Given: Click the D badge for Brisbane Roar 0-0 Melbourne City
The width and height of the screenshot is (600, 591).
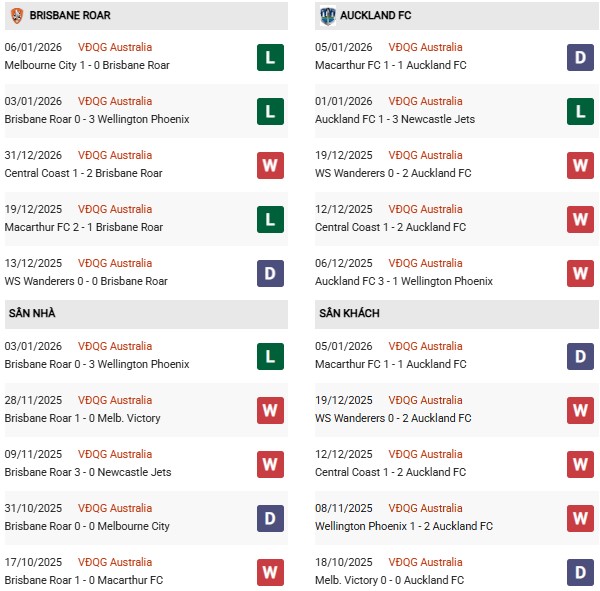Looking at the screenshot, I should coord(270,518).
